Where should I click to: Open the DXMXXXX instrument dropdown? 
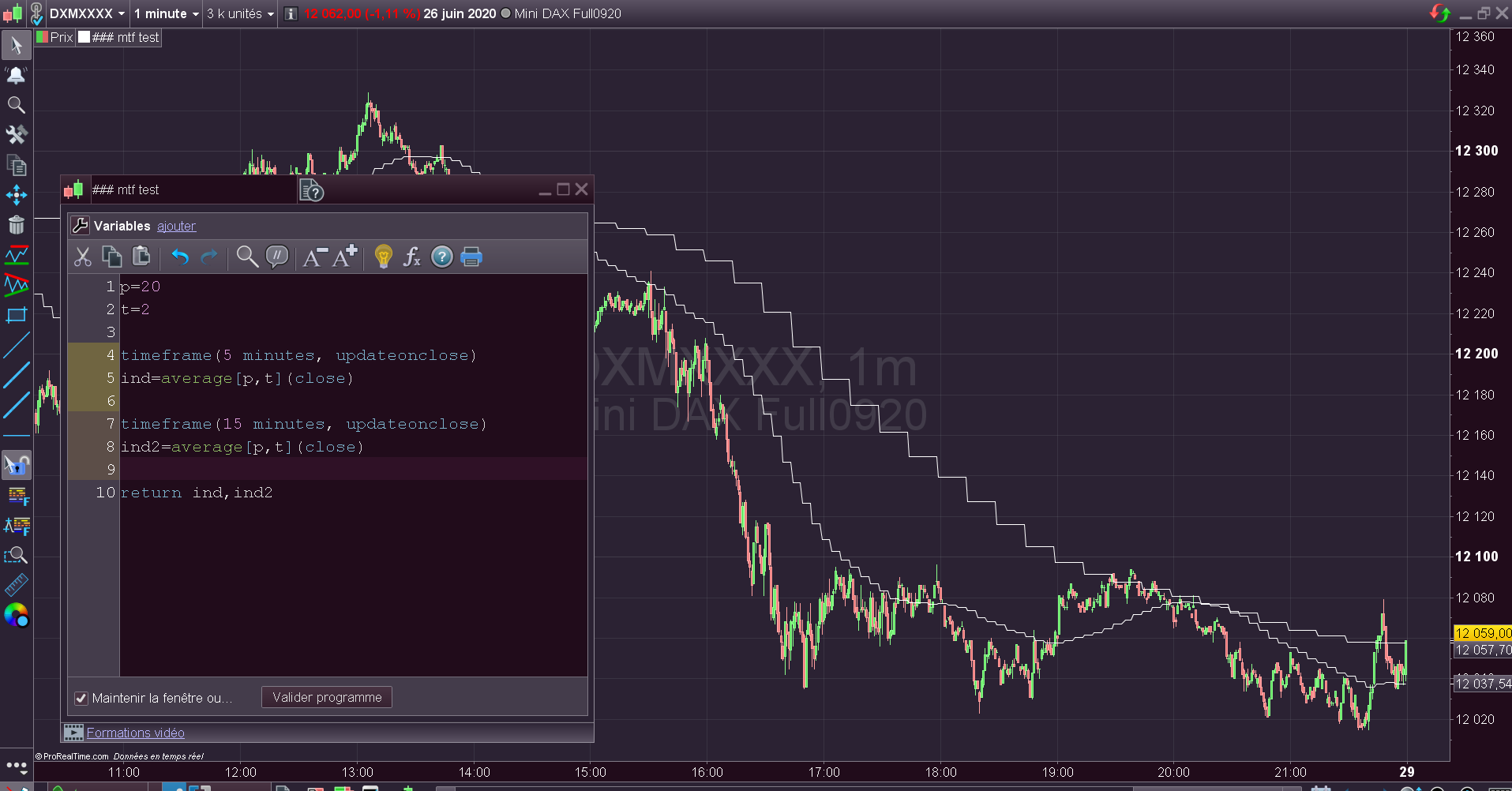click(87, 13)
